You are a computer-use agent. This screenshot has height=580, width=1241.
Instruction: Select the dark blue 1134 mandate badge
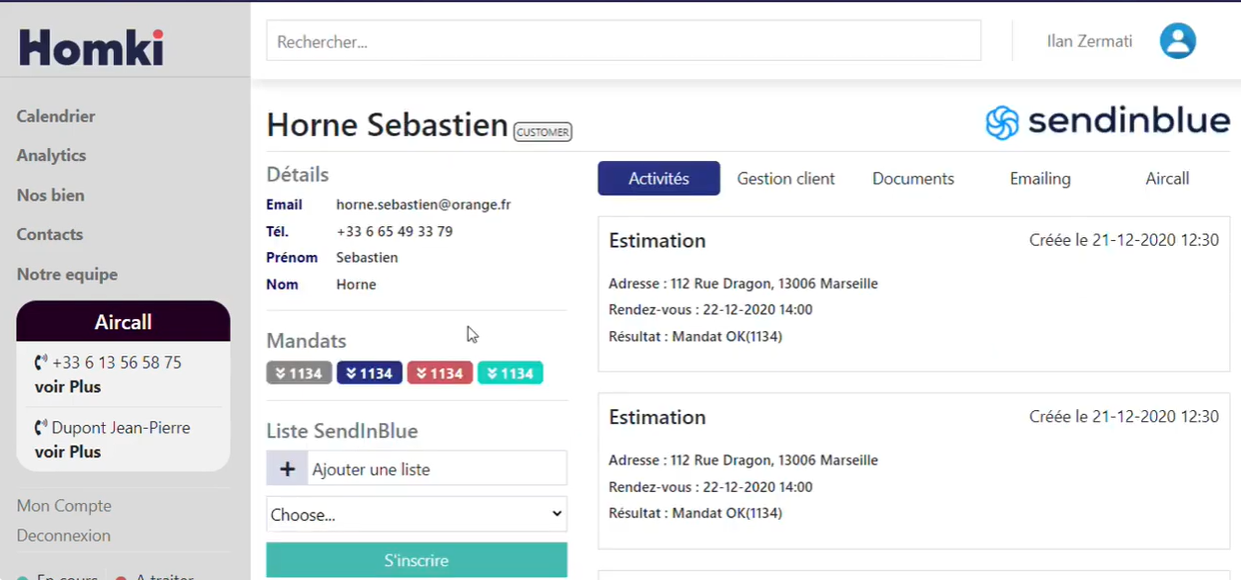tap(369, 373)
